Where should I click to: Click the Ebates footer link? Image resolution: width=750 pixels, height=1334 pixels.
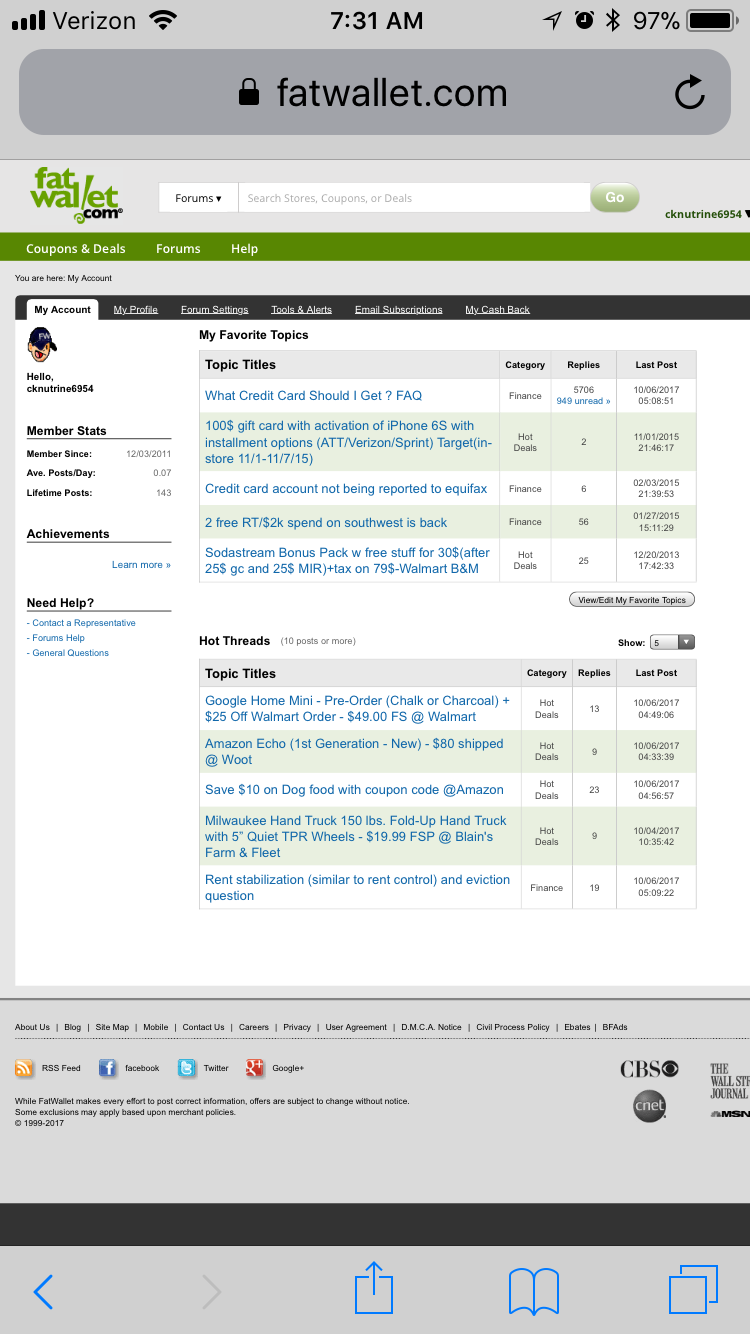click(577, 1027)
